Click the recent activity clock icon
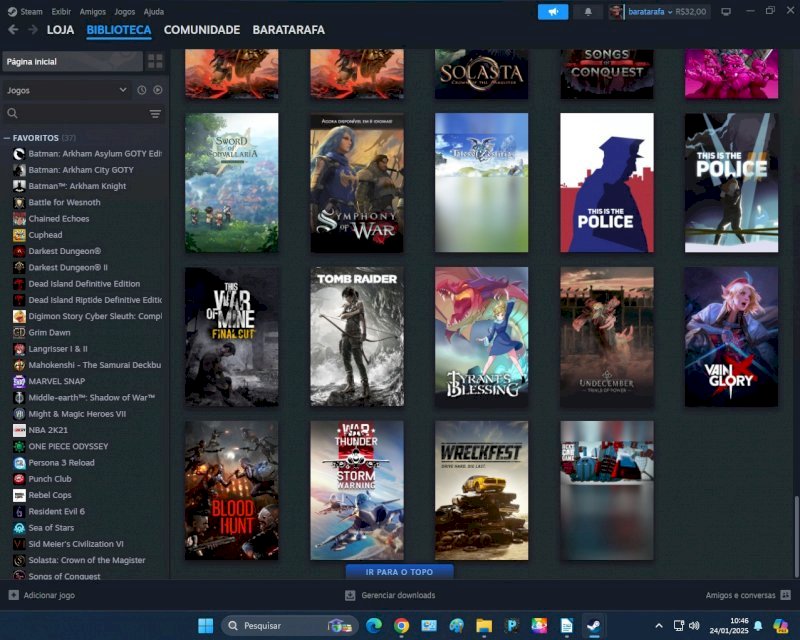 (142, 90)
